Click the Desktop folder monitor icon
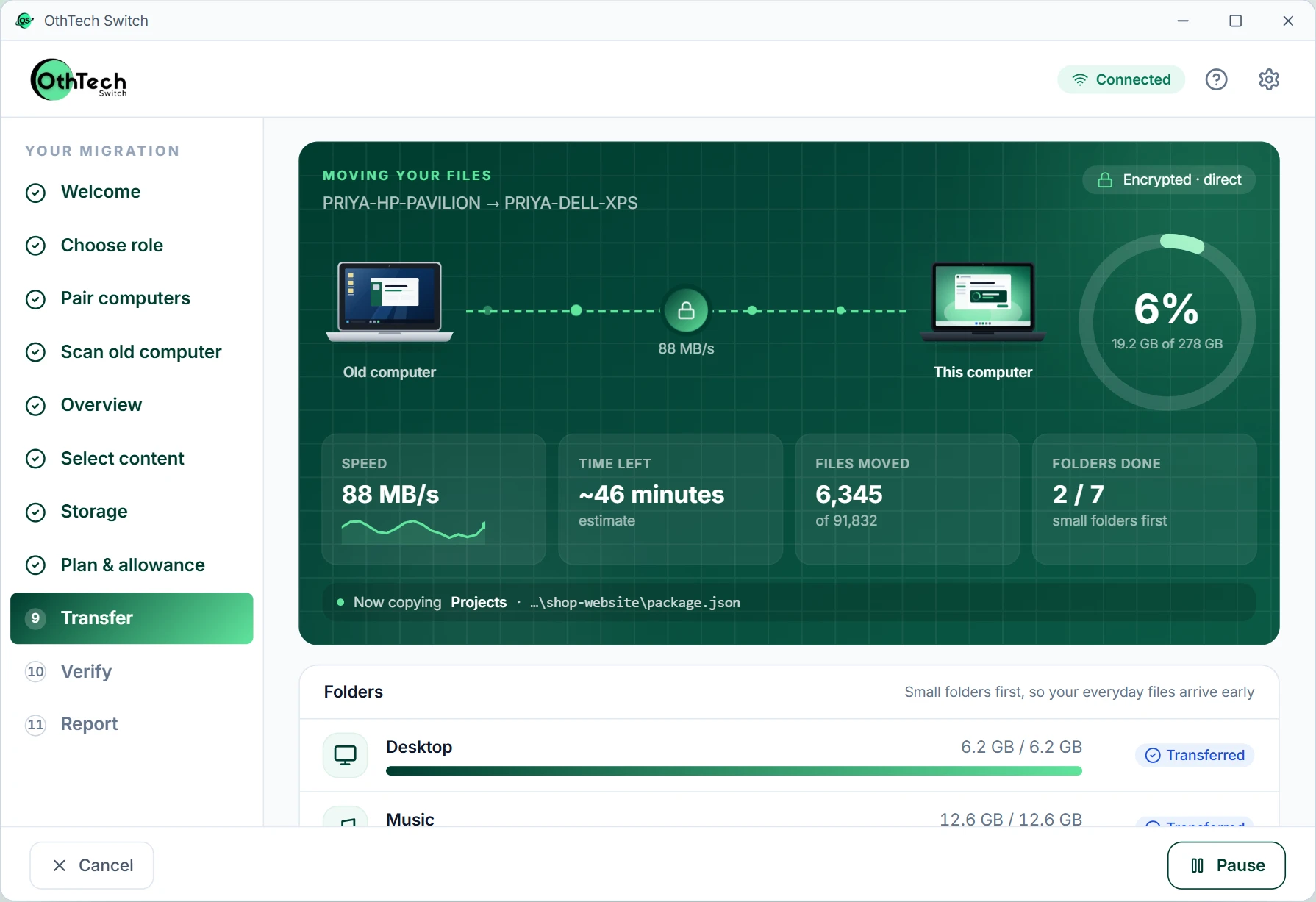1316x902 pixels. coord(346,755)
